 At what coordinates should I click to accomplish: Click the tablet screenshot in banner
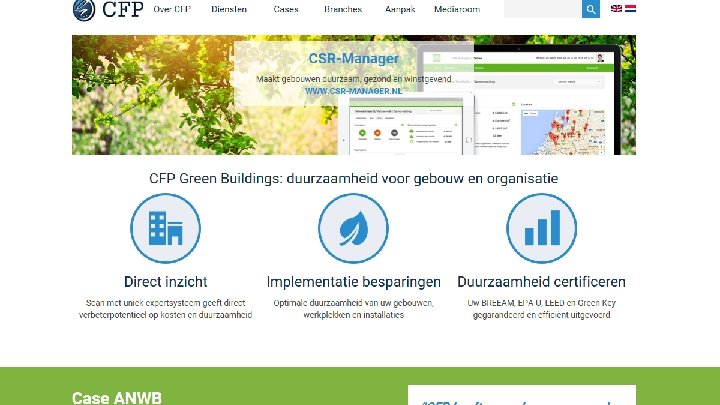406,124
